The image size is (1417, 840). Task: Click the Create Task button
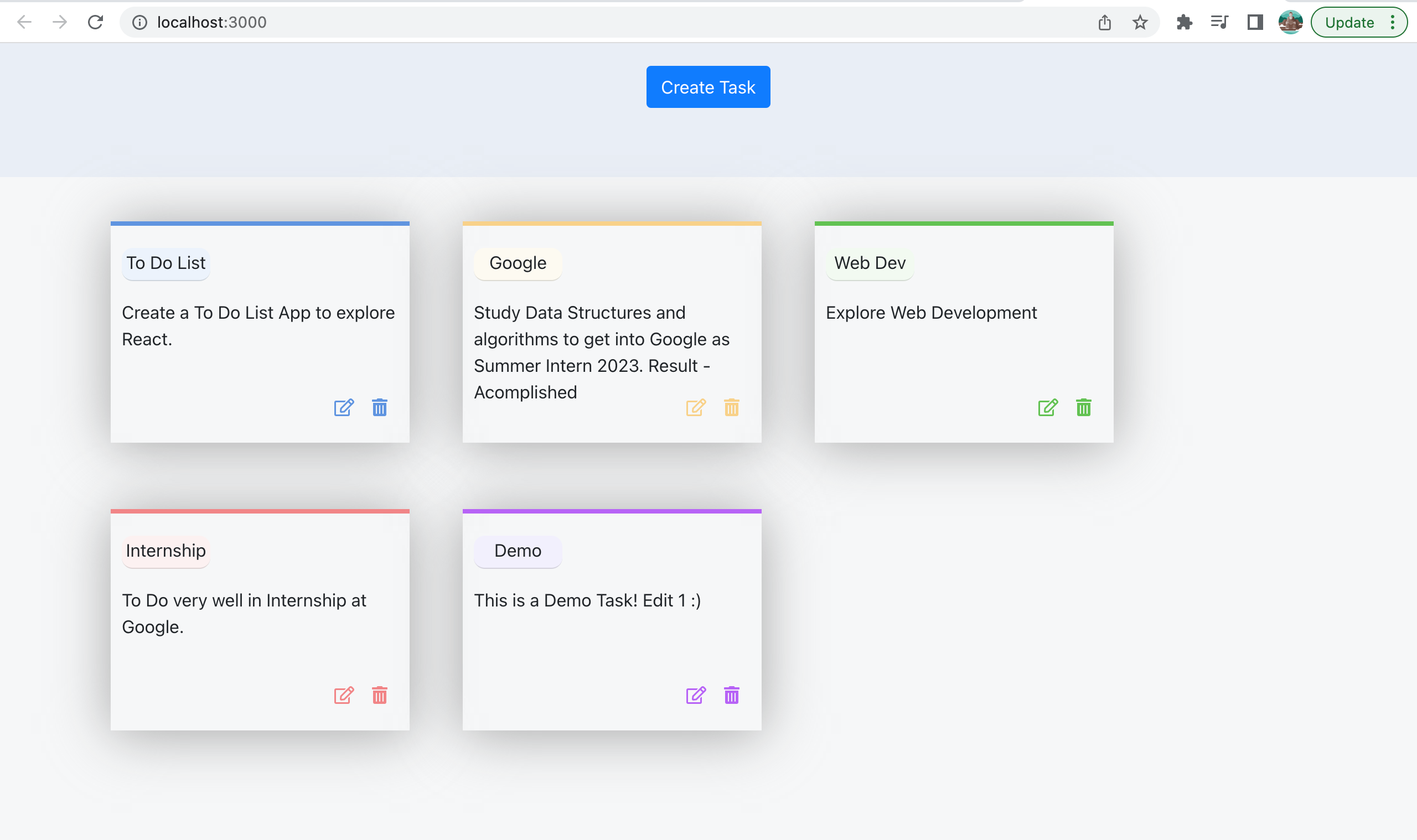pos(708,87)
